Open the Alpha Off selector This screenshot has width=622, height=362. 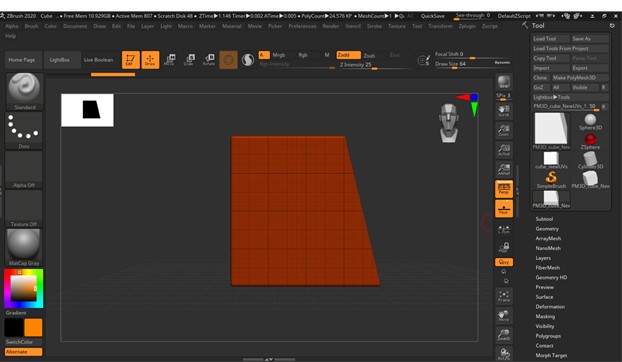pos(24,169)
